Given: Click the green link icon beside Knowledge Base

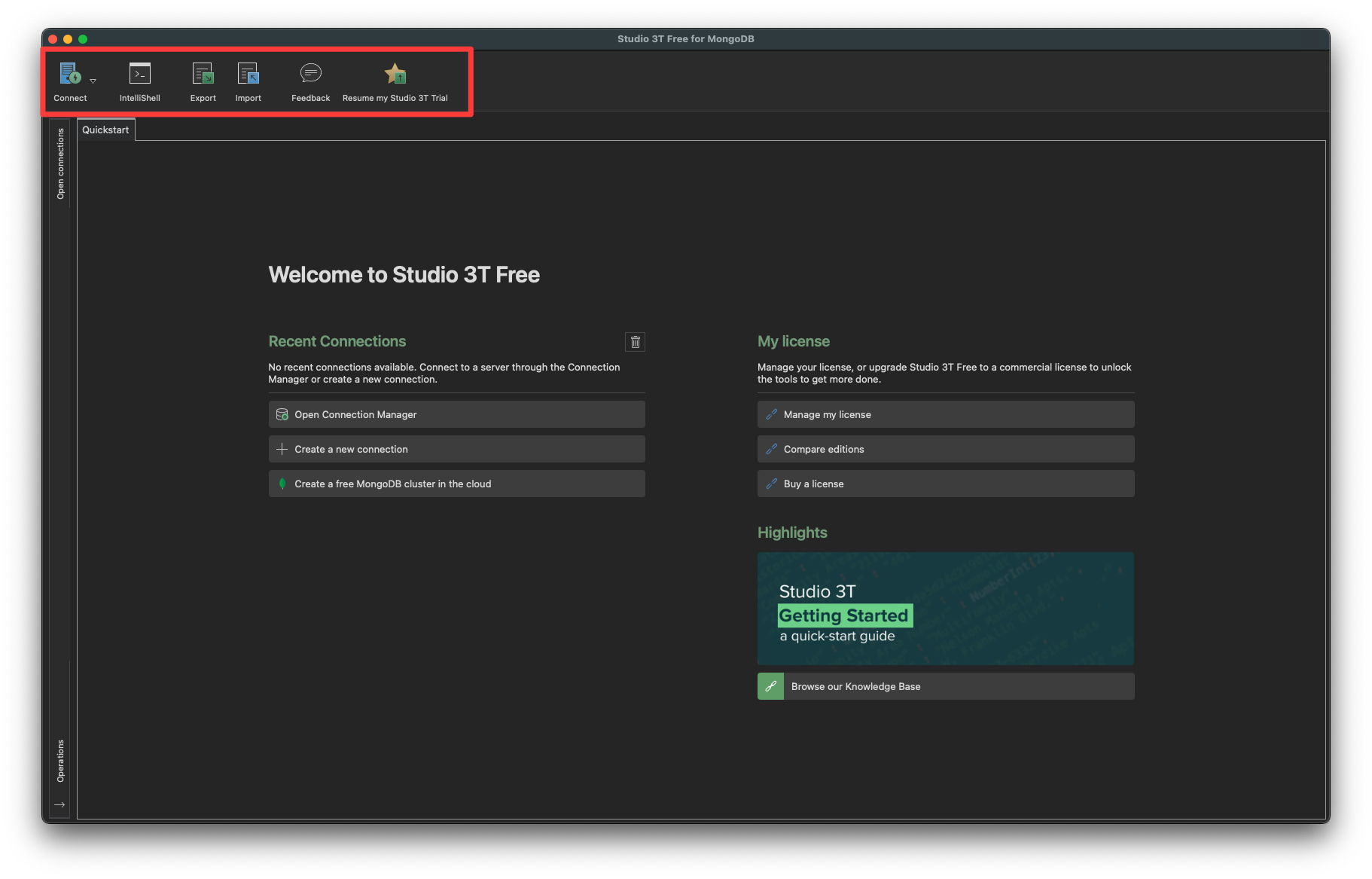Looking at the screenshot, I should coord(770,686).
